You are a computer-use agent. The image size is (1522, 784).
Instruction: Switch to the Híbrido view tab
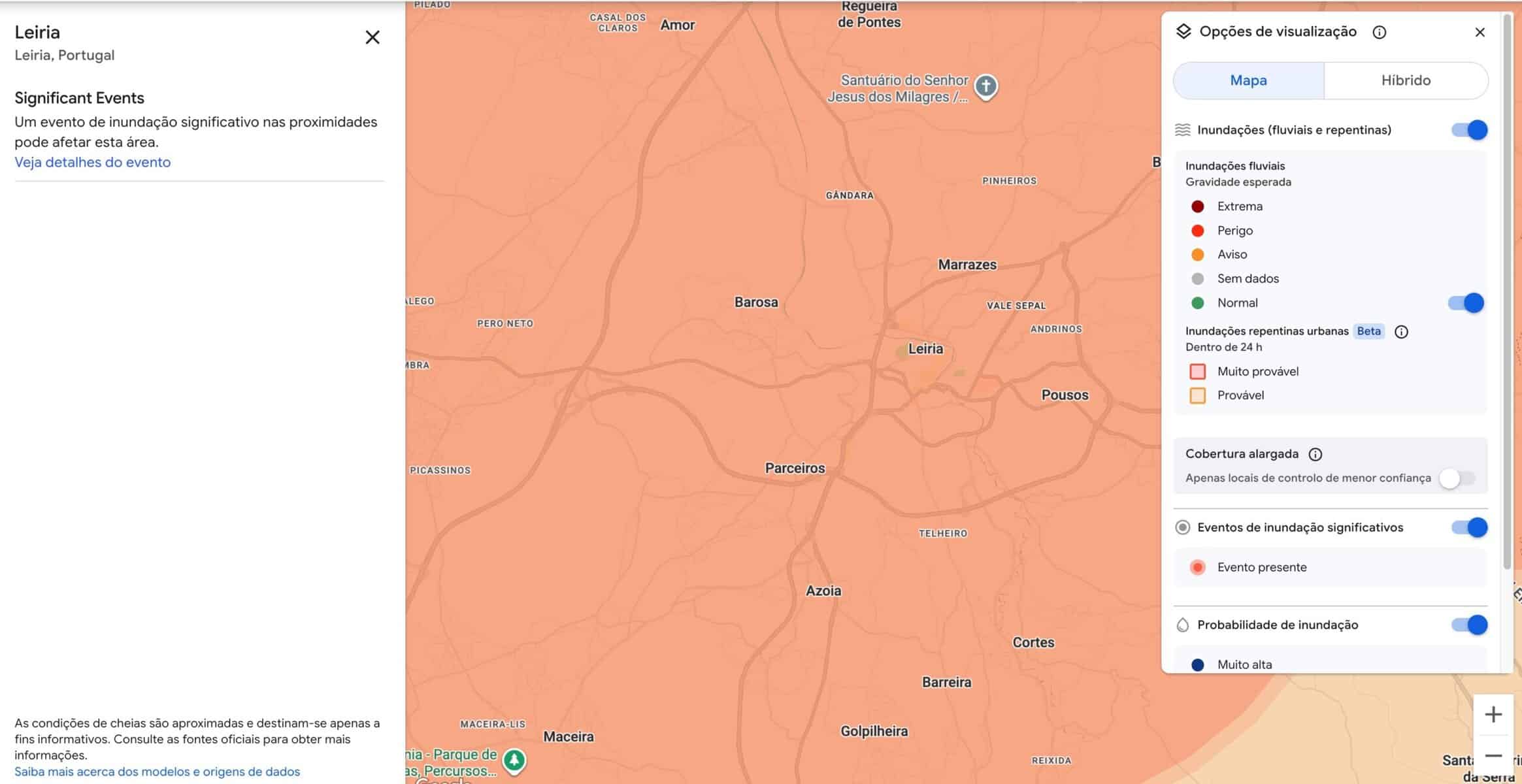click(x=1406, y=80)
